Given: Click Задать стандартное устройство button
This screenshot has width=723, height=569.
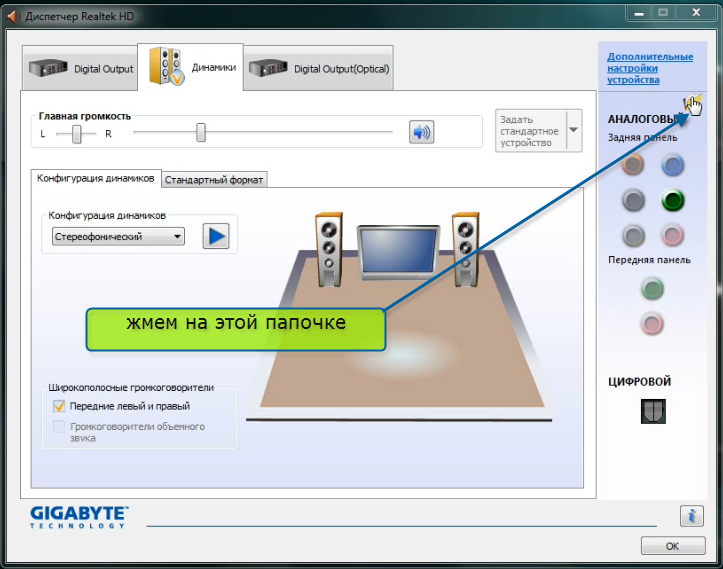Looking at the screenshot, I should 531,130.
